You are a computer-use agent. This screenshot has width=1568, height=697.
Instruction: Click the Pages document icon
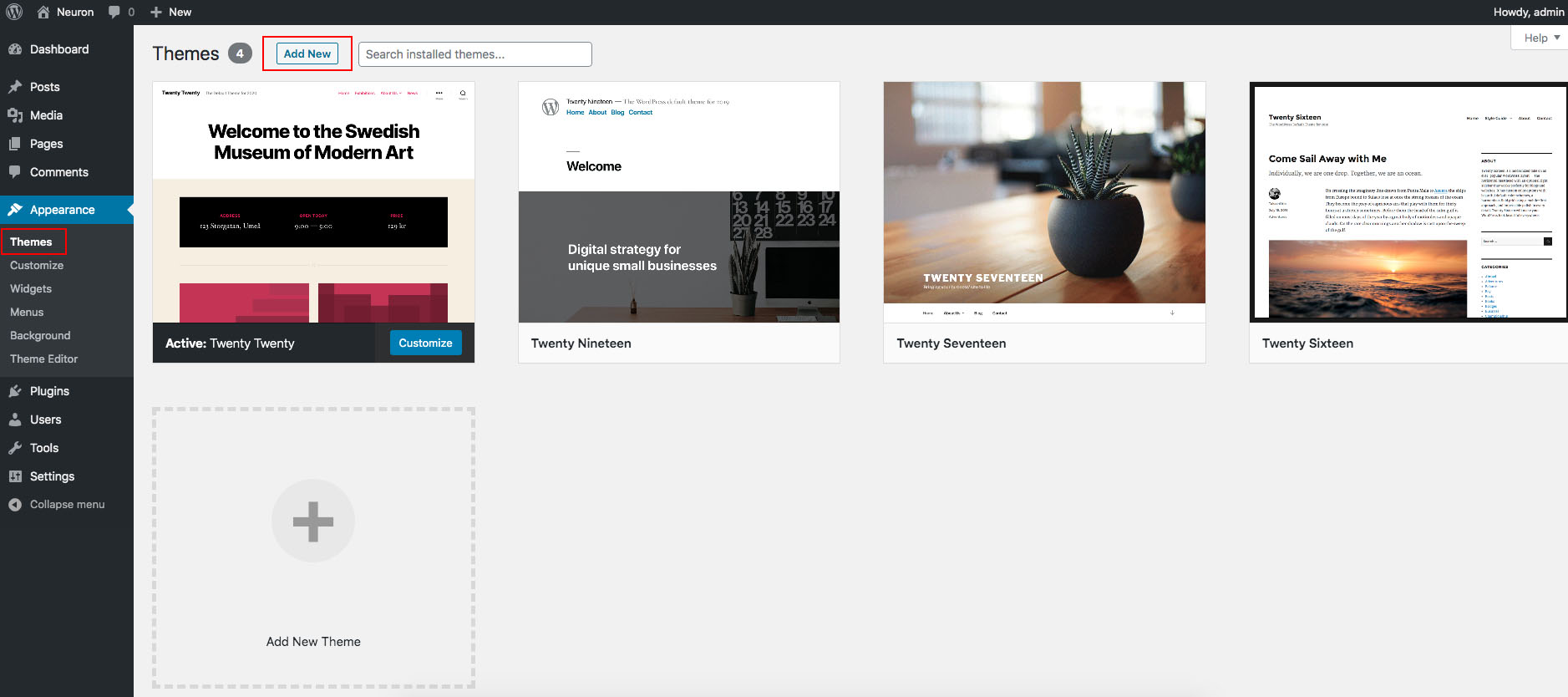[15, 144]
